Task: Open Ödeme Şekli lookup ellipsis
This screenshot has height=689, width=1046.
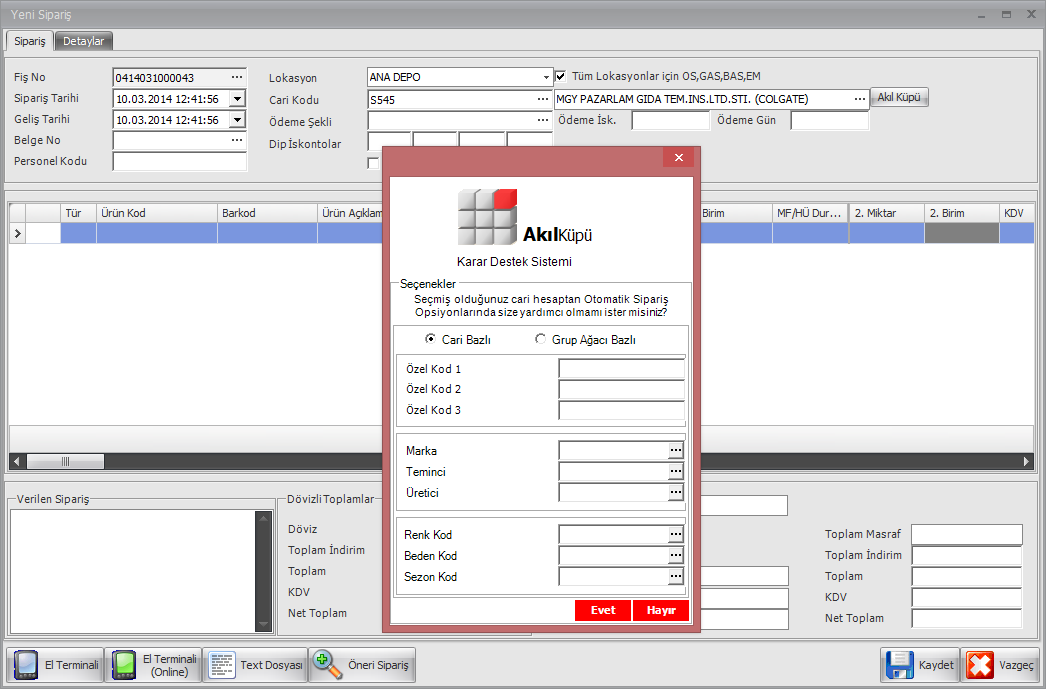Action: [x=542, y=121]
